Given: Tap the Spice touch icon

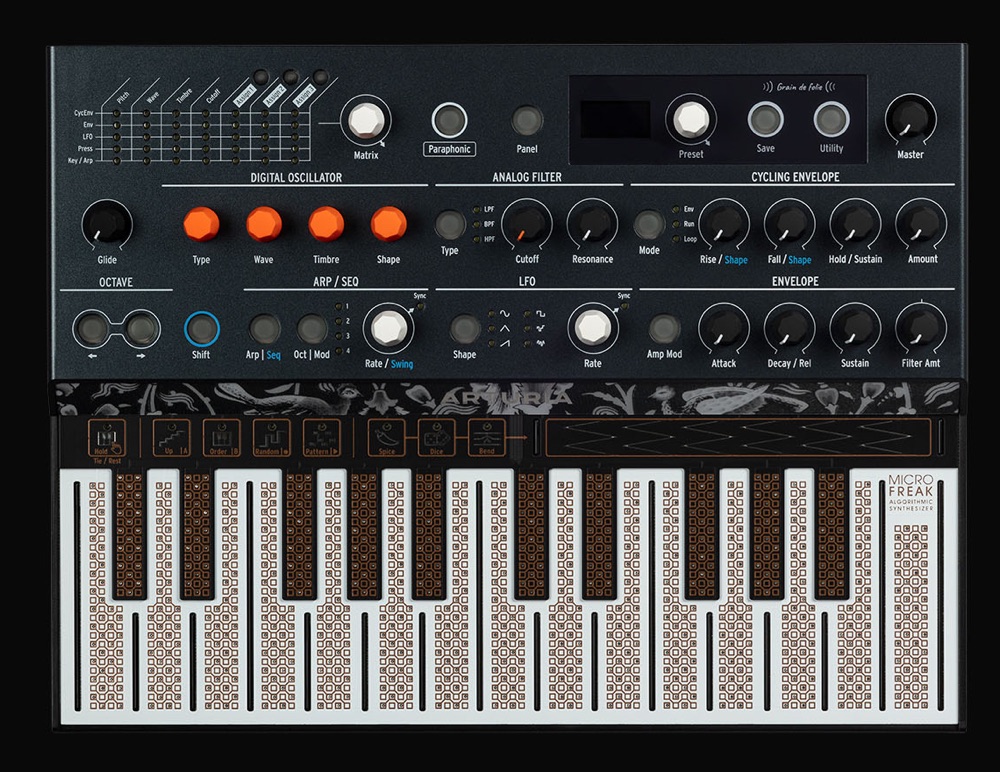Looking at the screenshot, I should (x=386, y=438).
